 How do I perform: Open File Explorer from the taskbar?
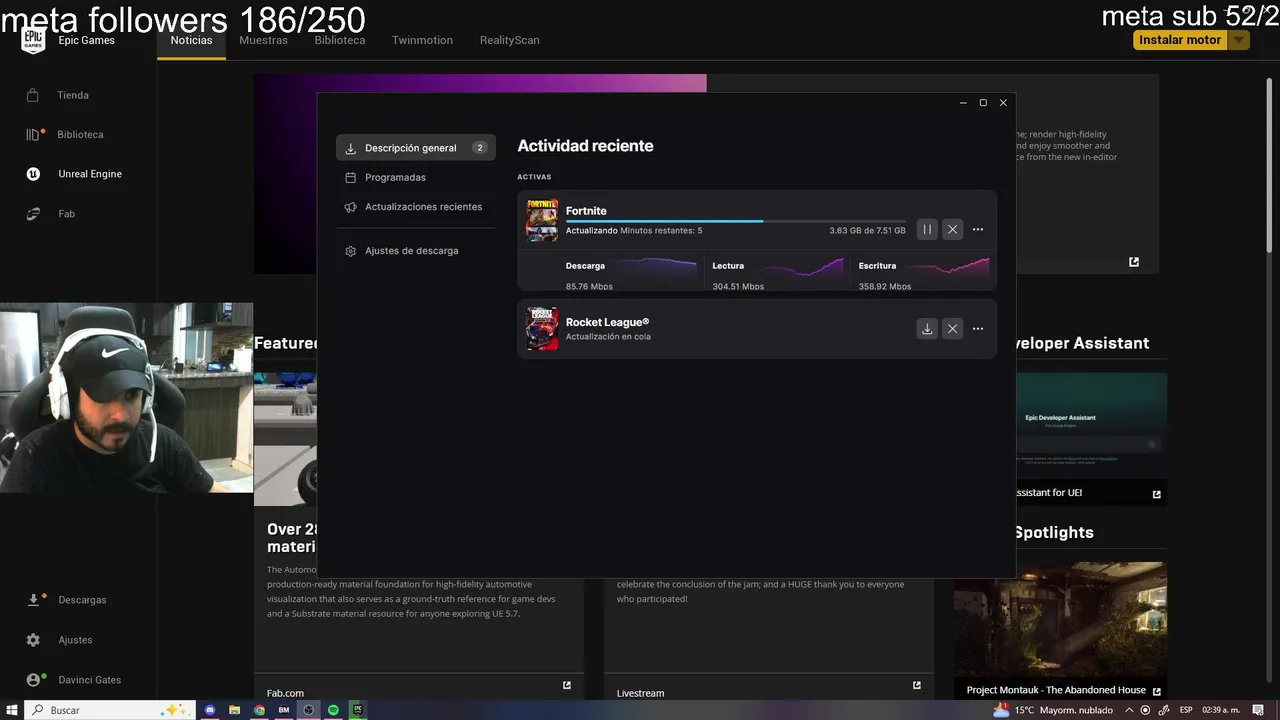pos(235,710)
